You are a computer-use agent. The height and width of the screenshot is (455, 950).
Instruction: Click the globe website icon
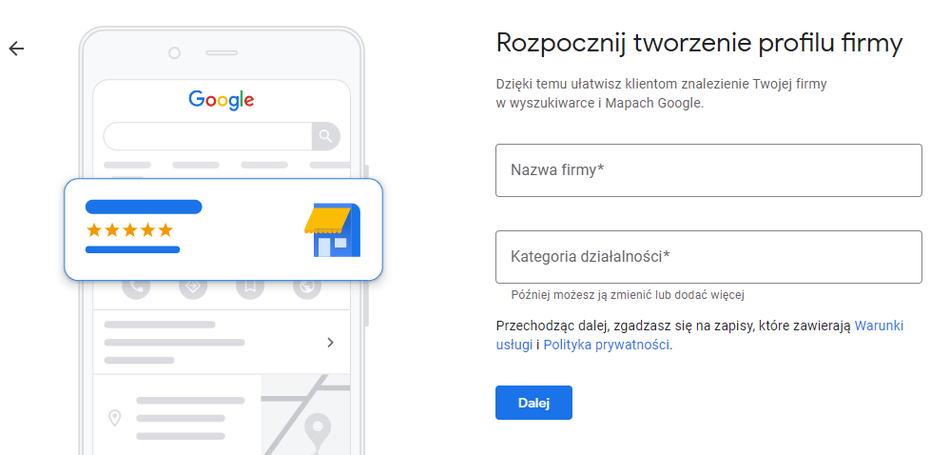307,287
